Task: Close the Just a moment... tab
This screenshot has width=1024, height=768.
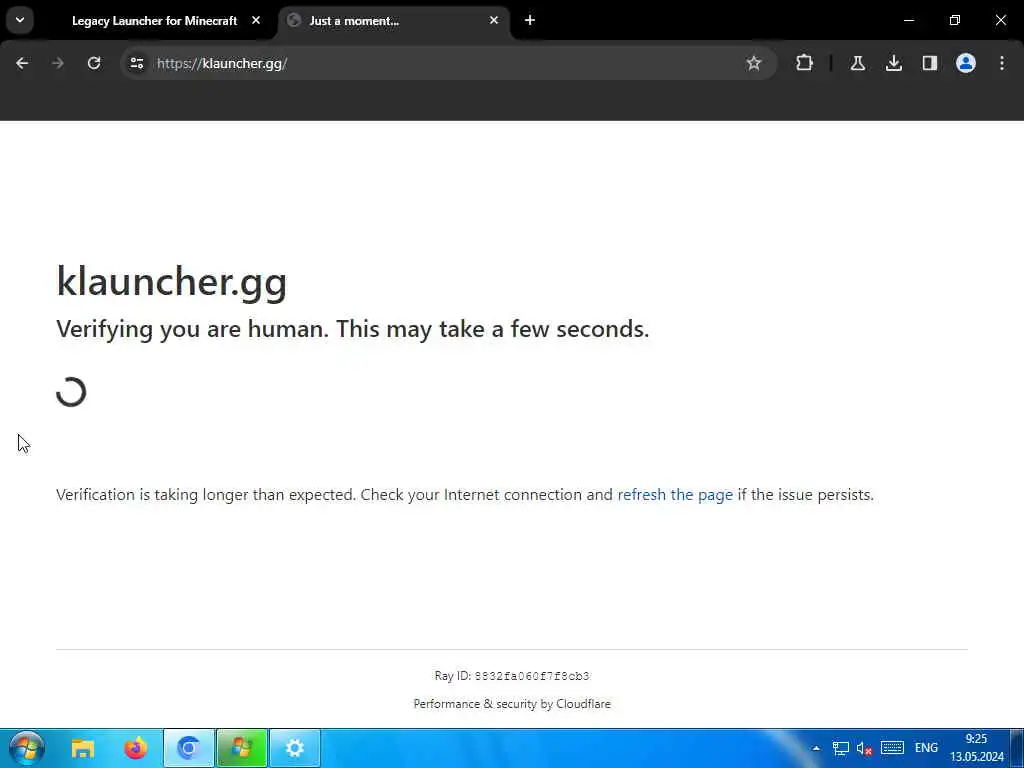Action: click(x=494, y=21)
